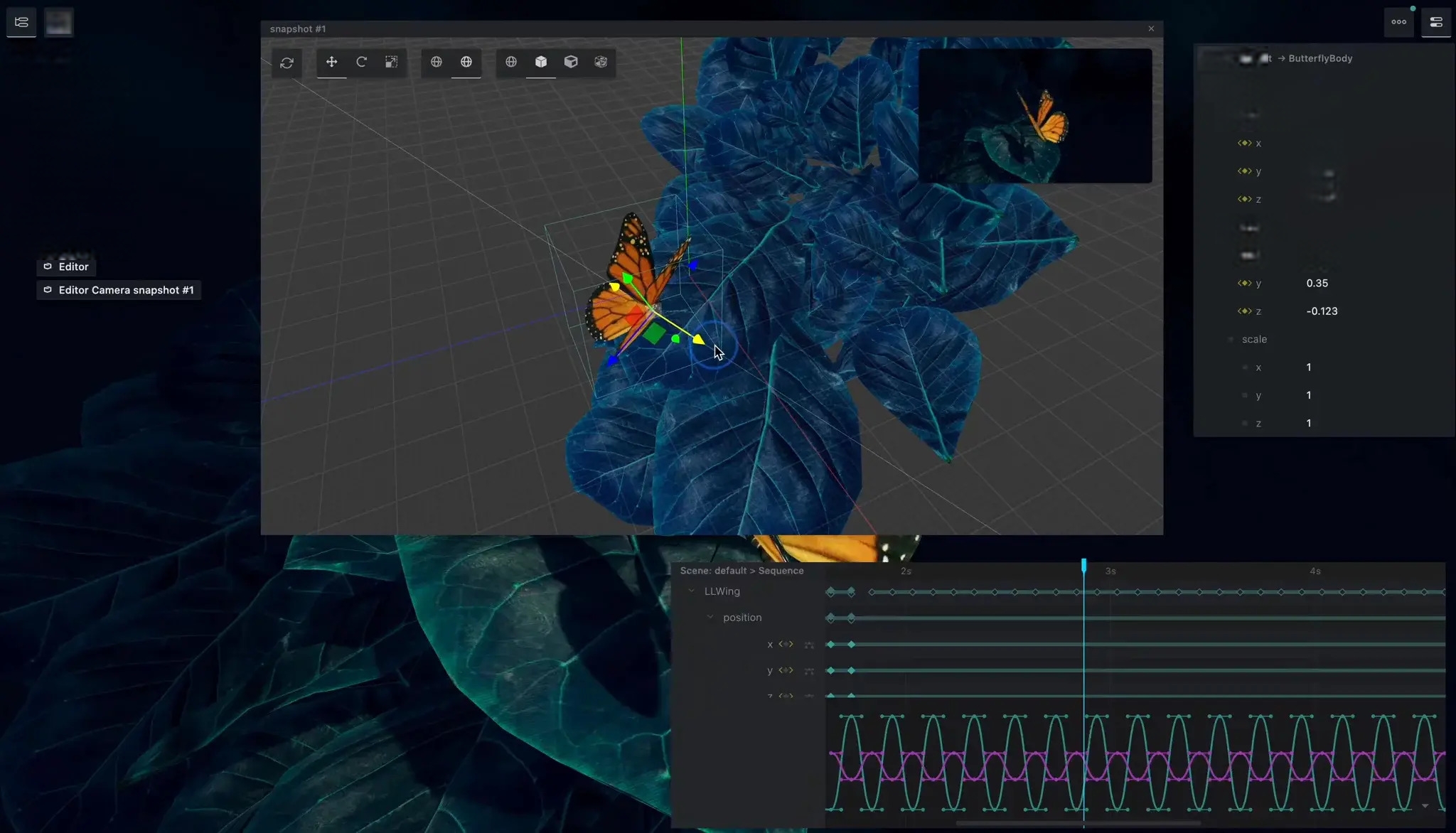Click the sequence editor horizontal scrollbar
The width and height of the screenshot is (1456, 833).
1078,823
